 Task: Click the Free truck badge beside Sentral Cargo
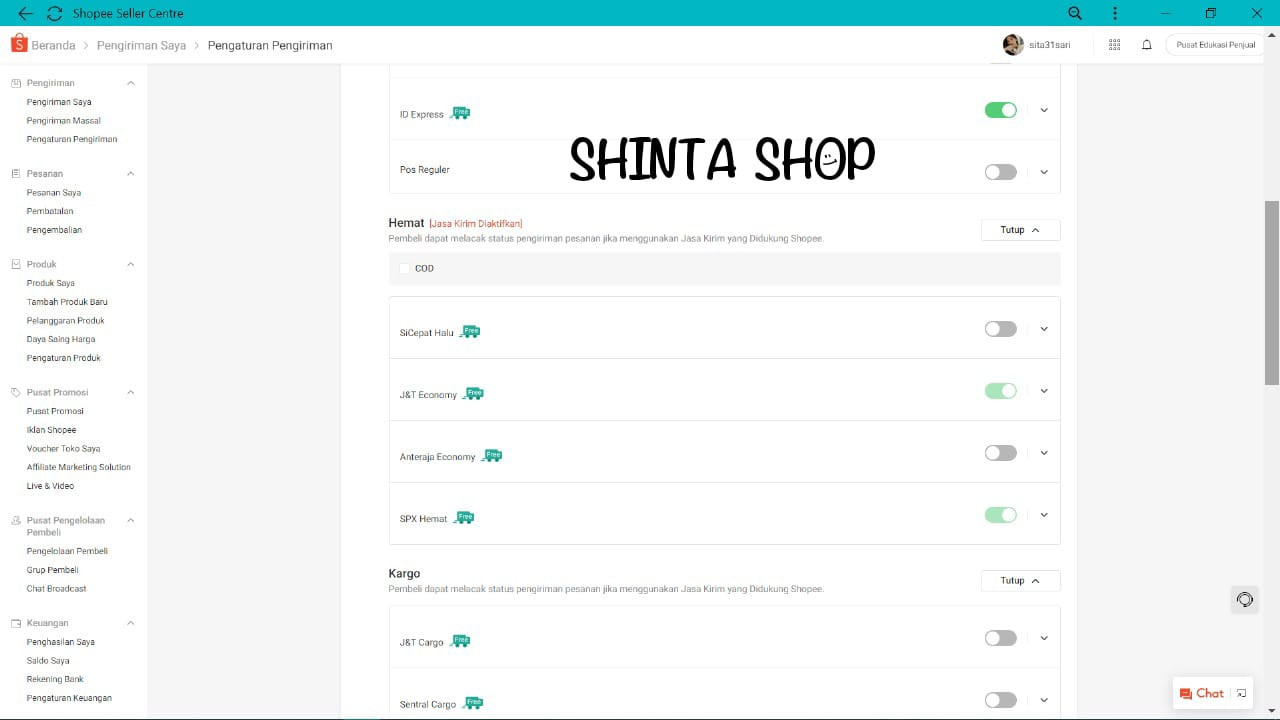pyautogui.click(x=472, y=702)
